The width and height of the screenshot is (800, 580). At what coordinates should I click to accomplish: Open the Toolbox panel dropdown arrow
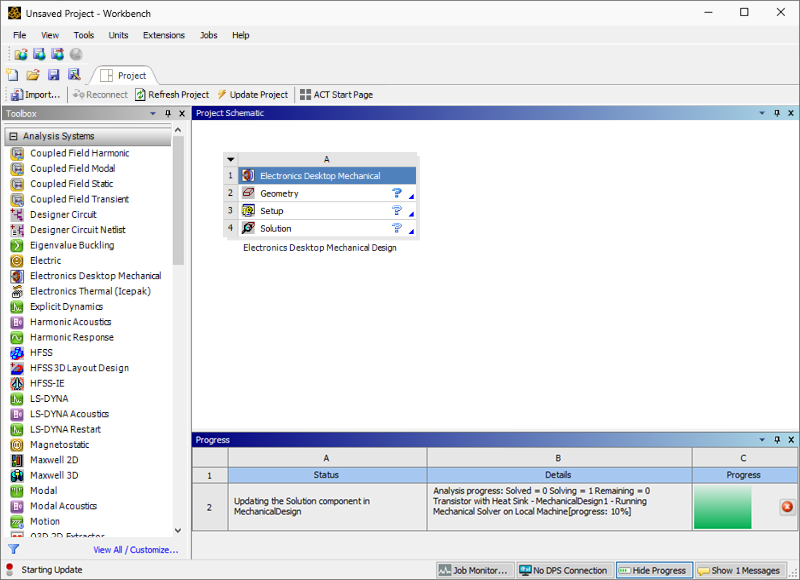(153, 114)
